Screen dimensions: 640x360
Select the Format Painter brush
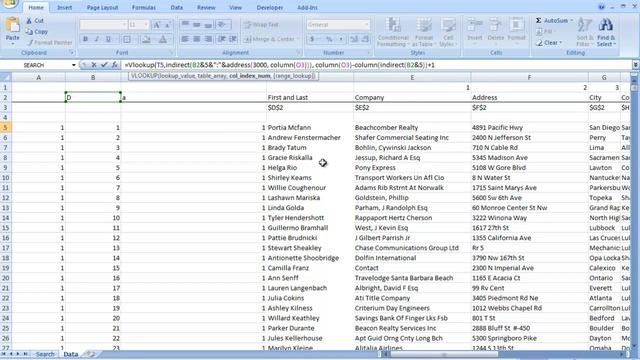click(30, 42)
